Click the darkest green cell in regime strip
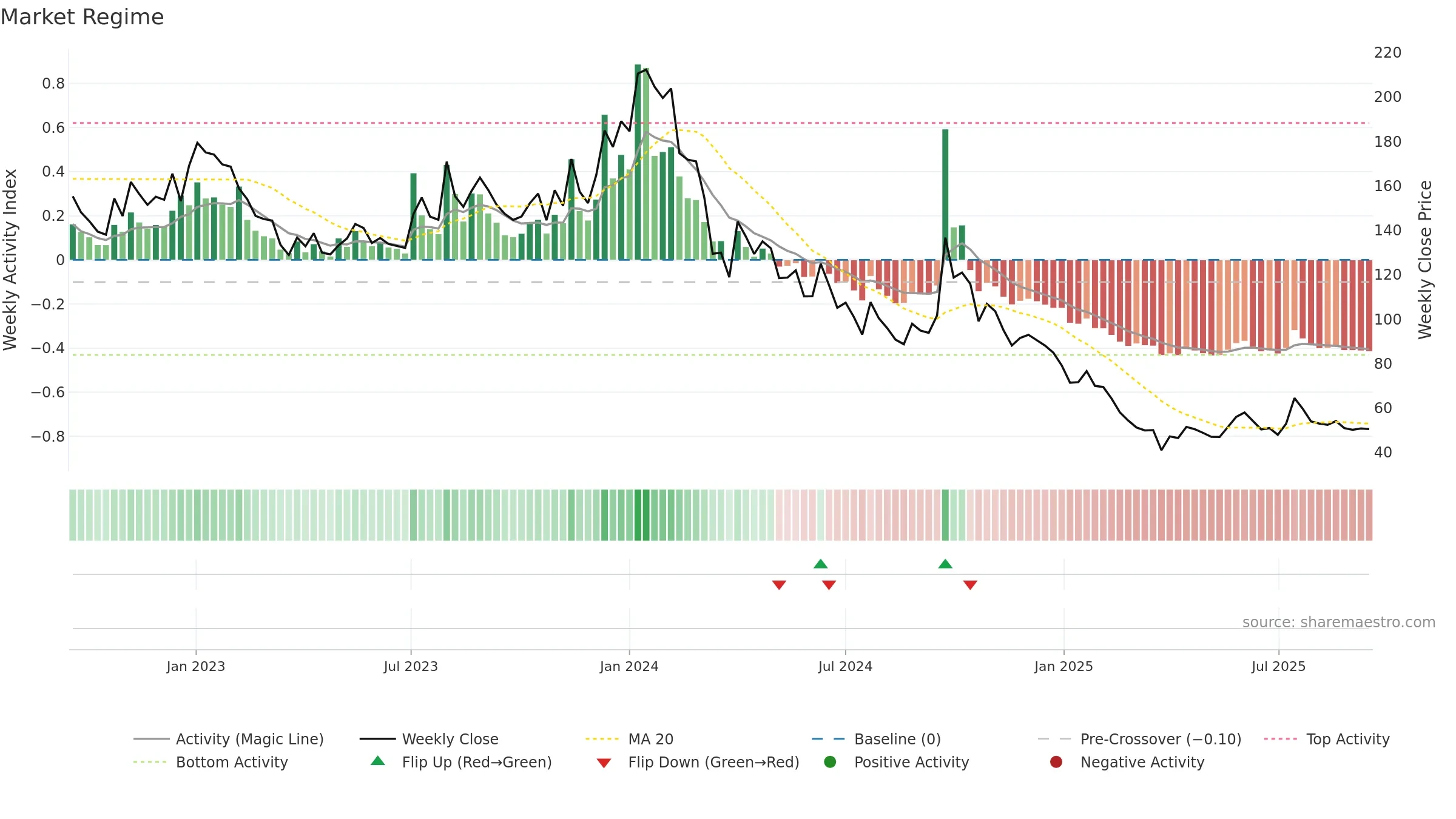The image size is (1456, 819). point(638,515)
